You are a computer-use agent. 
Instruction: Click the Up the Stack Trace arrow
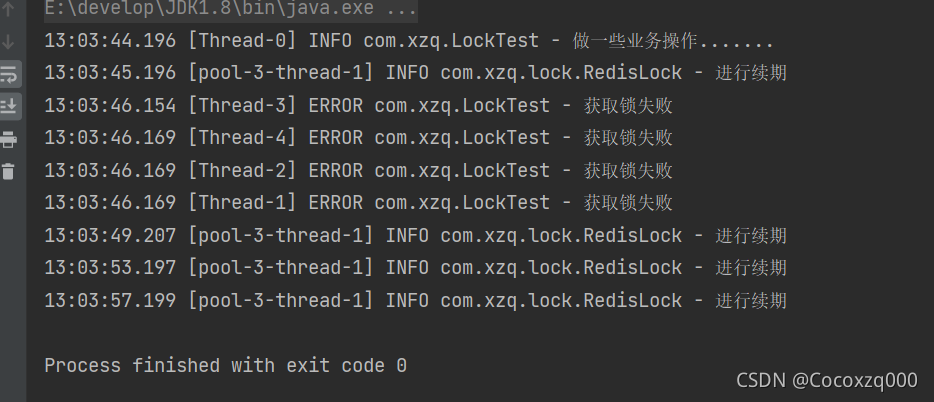8,8
